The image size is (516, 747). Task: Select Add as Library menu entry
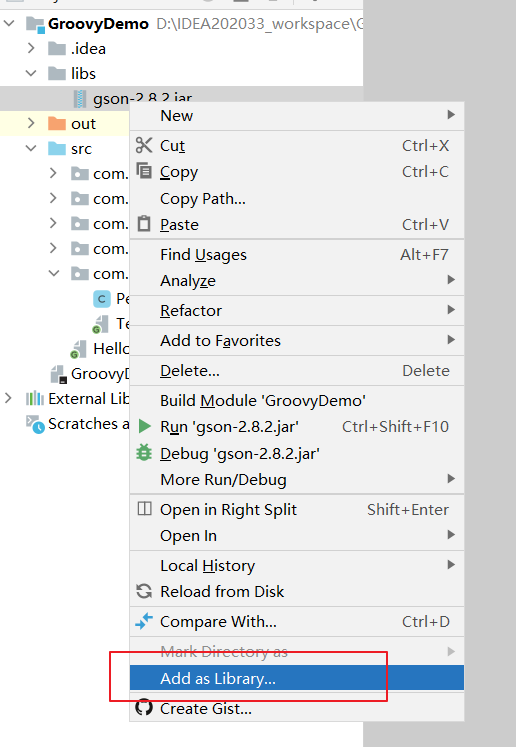coord(297,678)
